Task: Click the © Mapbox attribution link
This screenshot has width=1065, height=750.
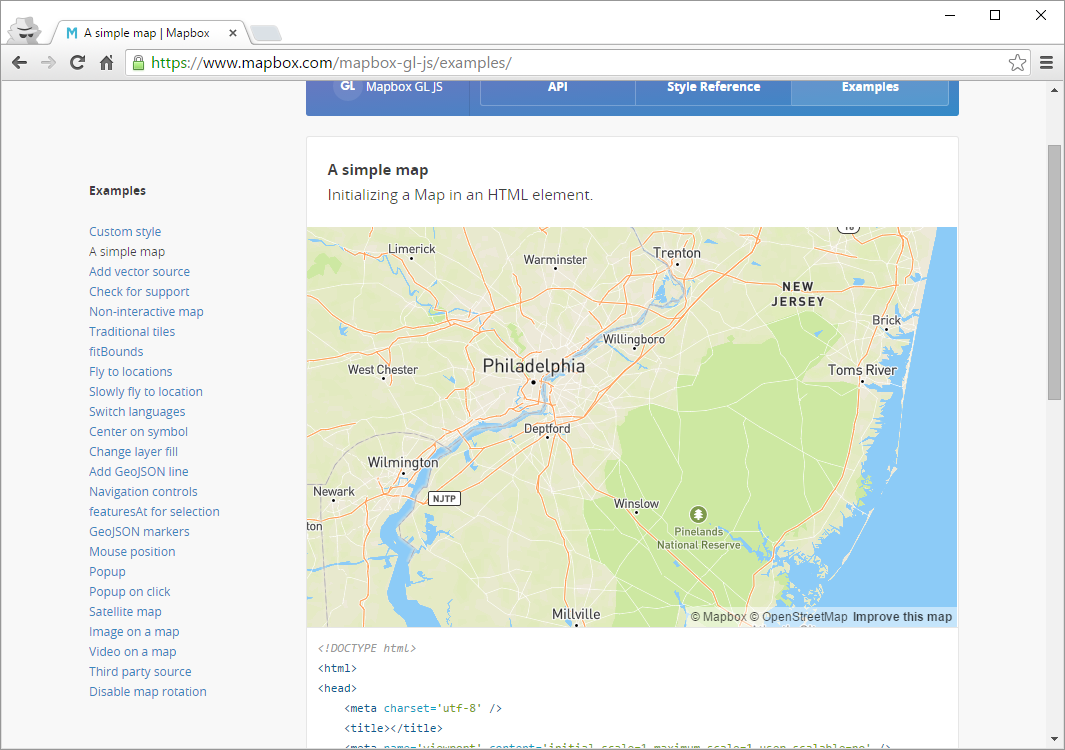Action: [x=719, y=617]
